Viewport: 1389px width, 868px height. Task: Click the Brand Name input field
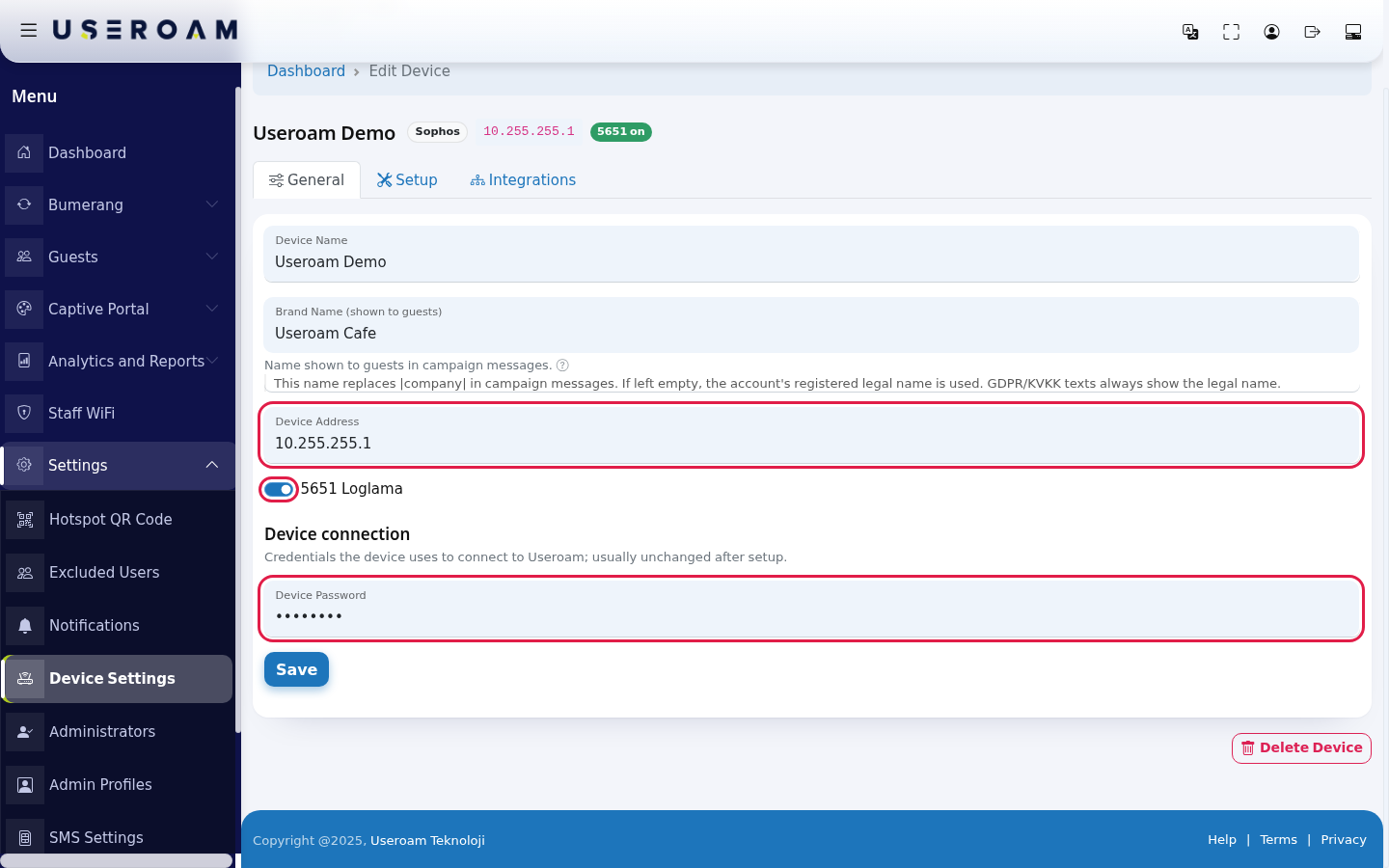click(x=811, y=325)
